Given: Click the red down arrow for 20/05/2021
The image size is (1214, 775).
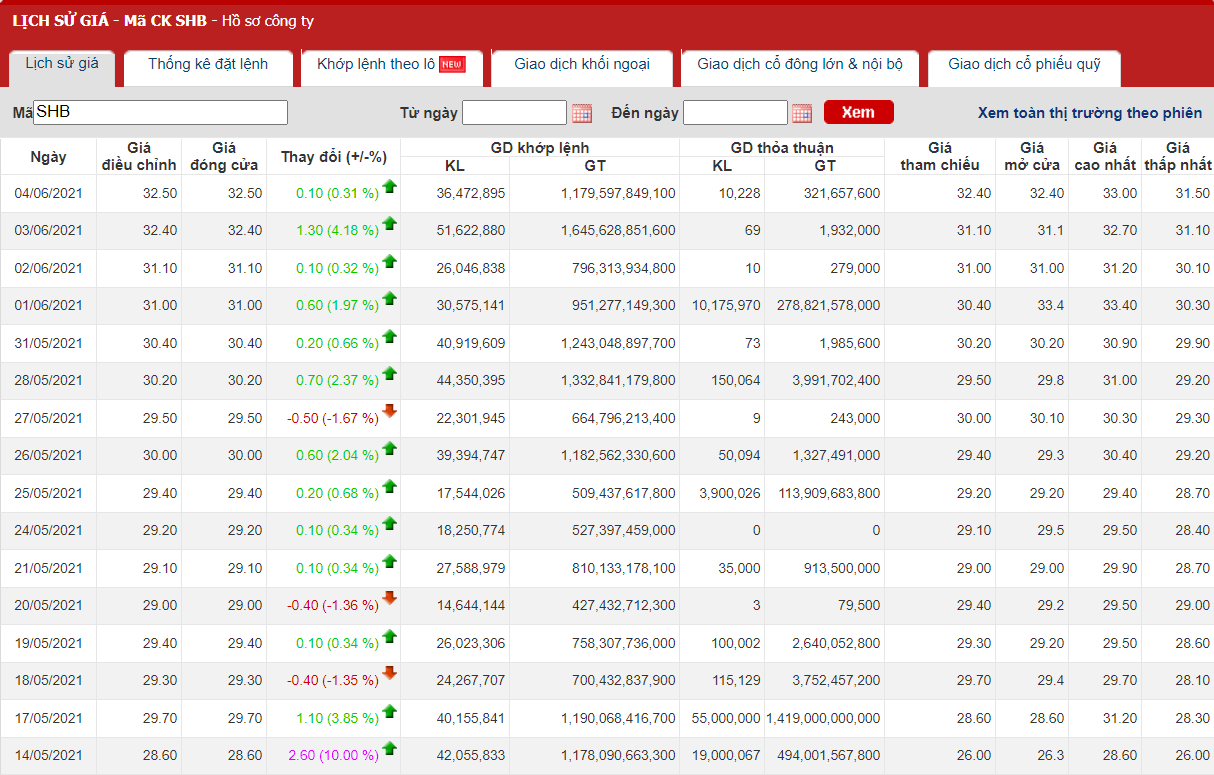Looking at the screenshot, I should (x=390, y=598).
